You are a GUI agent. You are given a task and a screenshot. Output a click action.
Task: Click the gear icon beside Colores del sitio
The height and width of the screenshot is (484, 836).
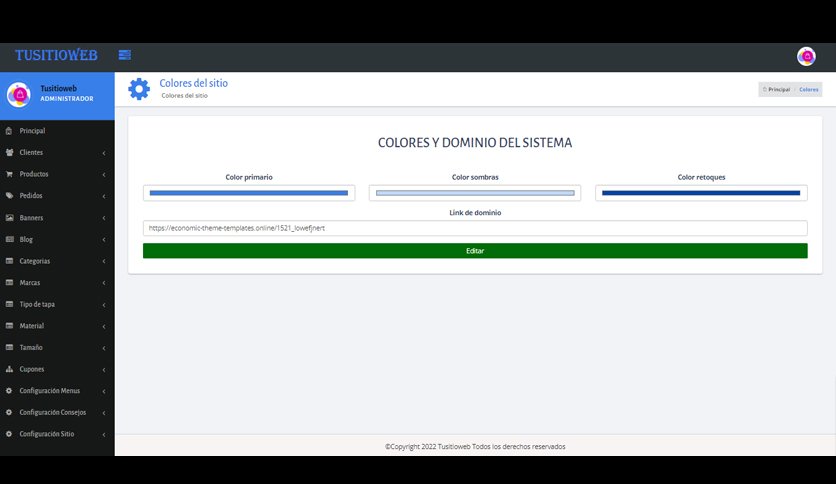(x=139, y=89)
